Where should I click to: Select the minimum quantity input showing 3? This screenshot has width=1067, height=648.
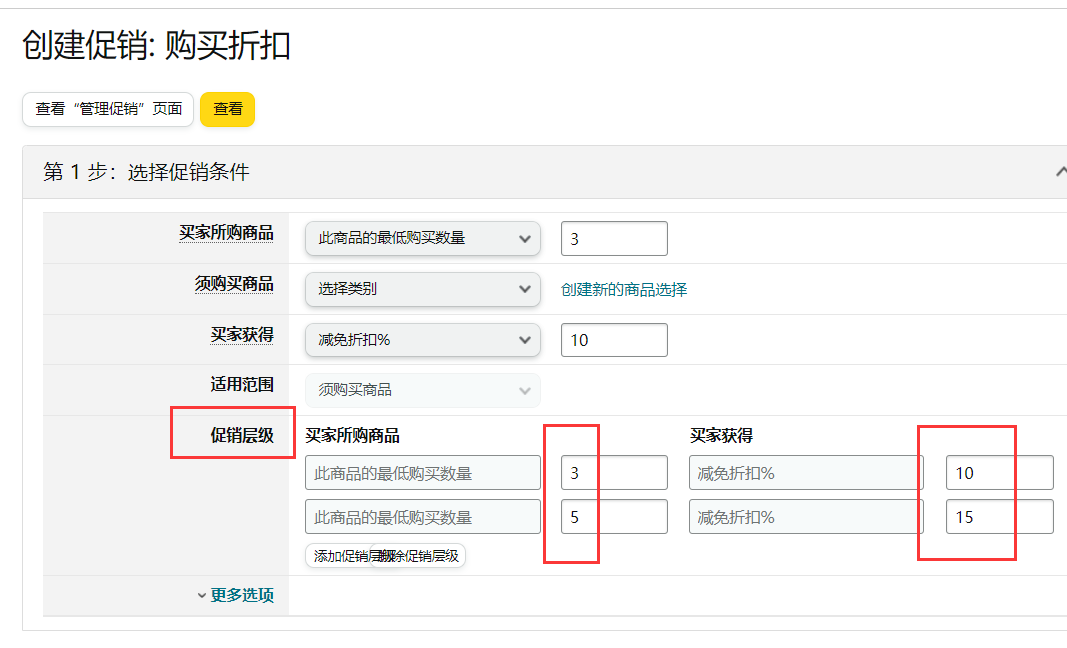point(614,238)
